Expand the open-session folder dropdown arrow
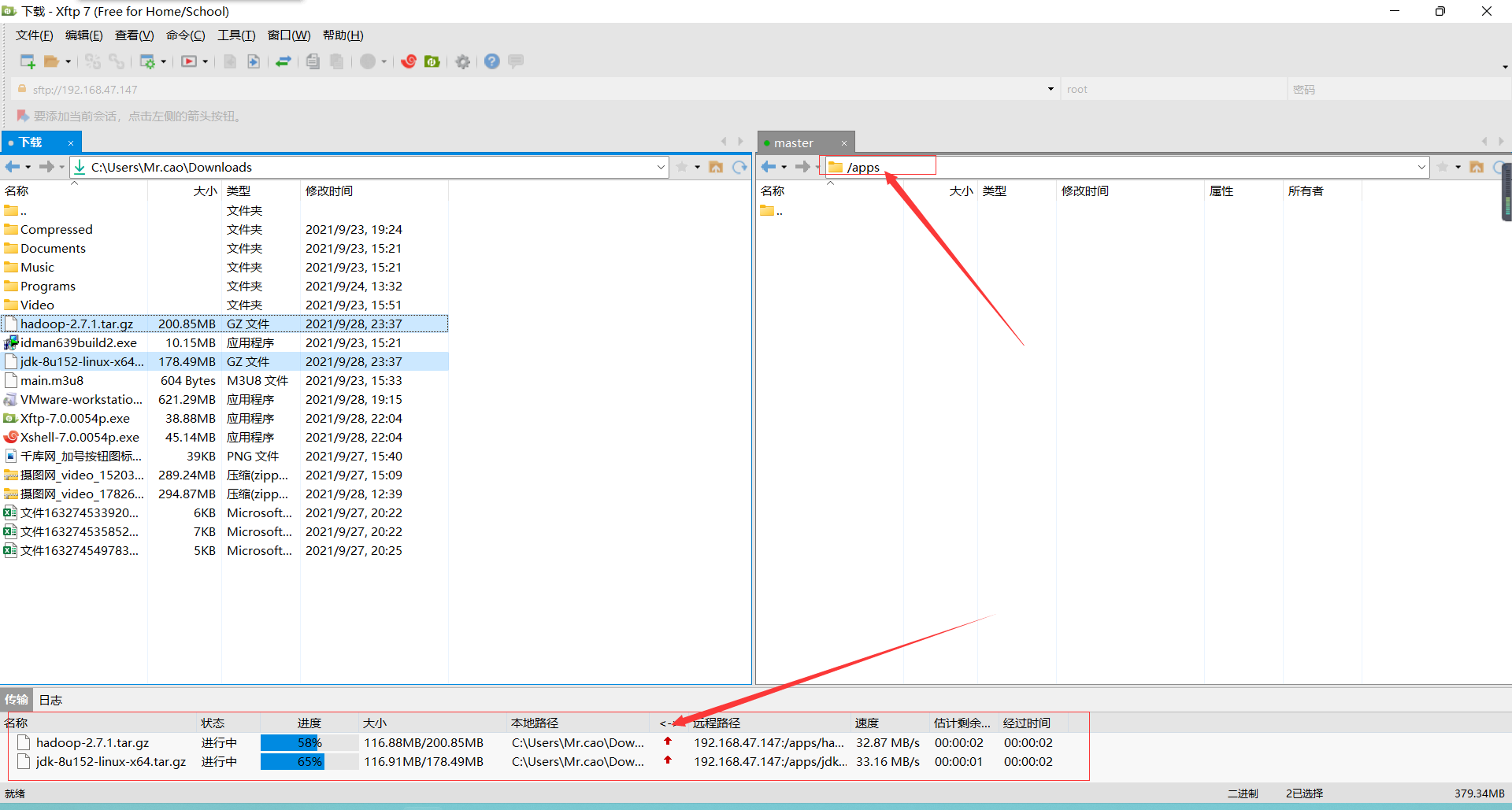 [x=69, y=61]
